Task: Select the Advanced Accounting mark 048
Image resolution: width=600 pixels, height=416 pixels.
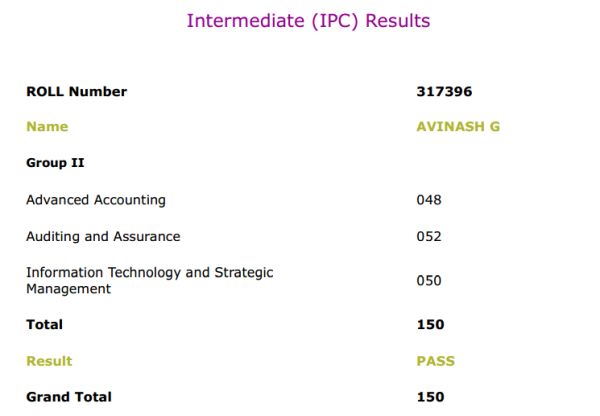Action: click(x=429, y=200)
